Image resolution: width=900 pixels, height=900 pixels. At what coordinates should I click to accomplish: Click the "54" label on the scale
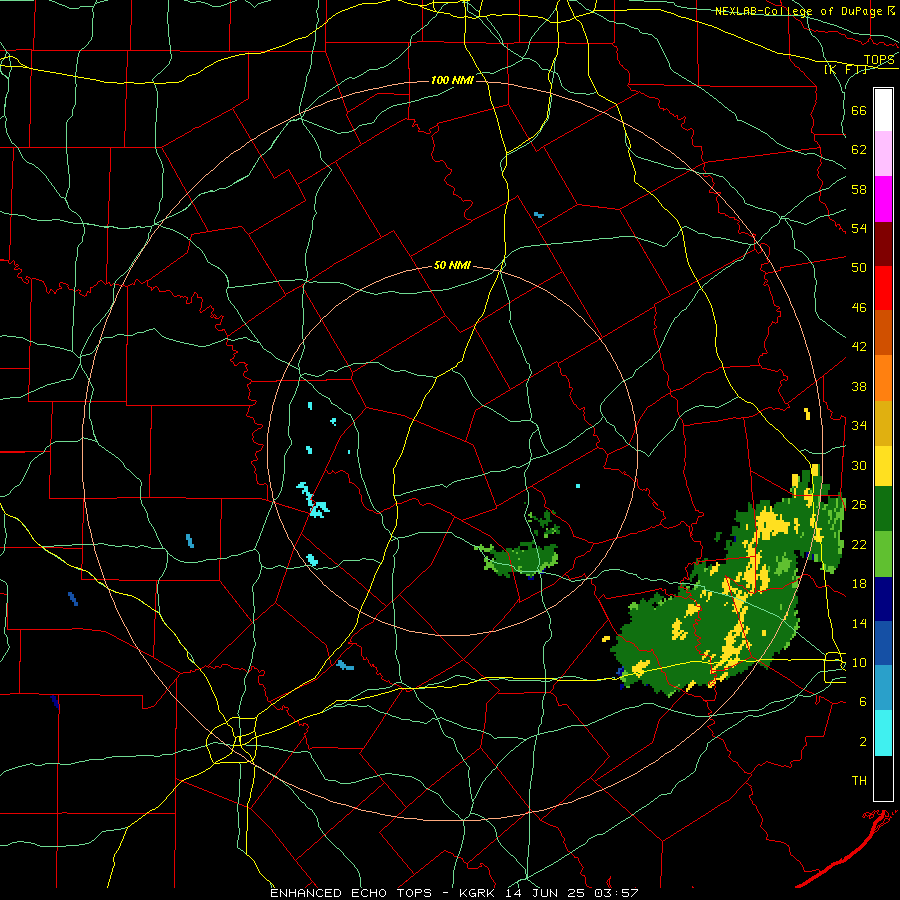859,229
